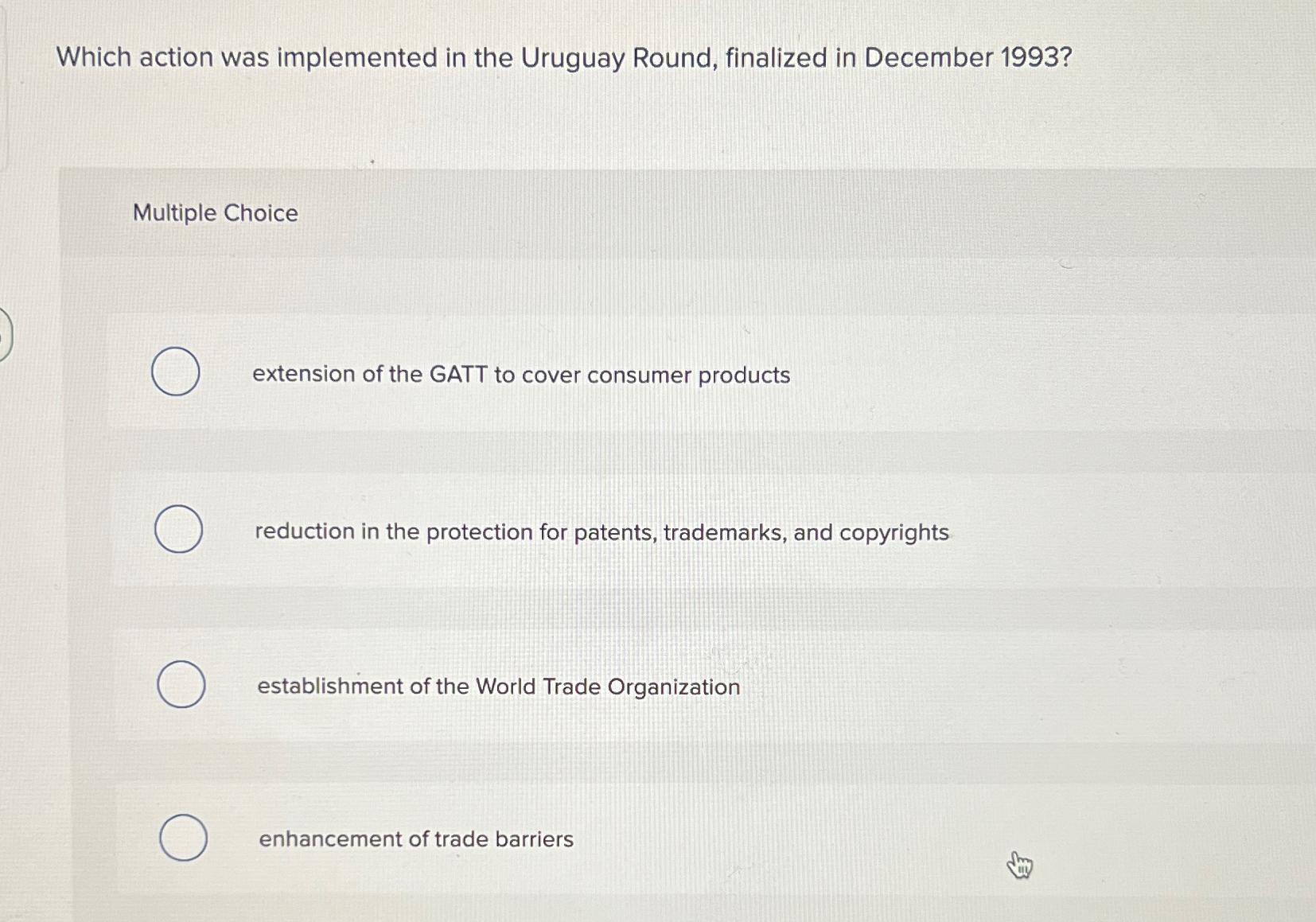
Task: Click the hand cursor location near bottom right
Action: [x=1020, y=865]
